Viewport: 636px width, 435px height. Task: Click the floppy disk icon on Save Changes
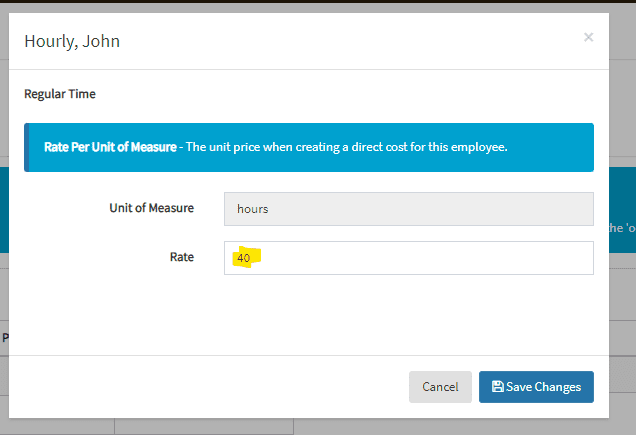click(x=497, y=387)
